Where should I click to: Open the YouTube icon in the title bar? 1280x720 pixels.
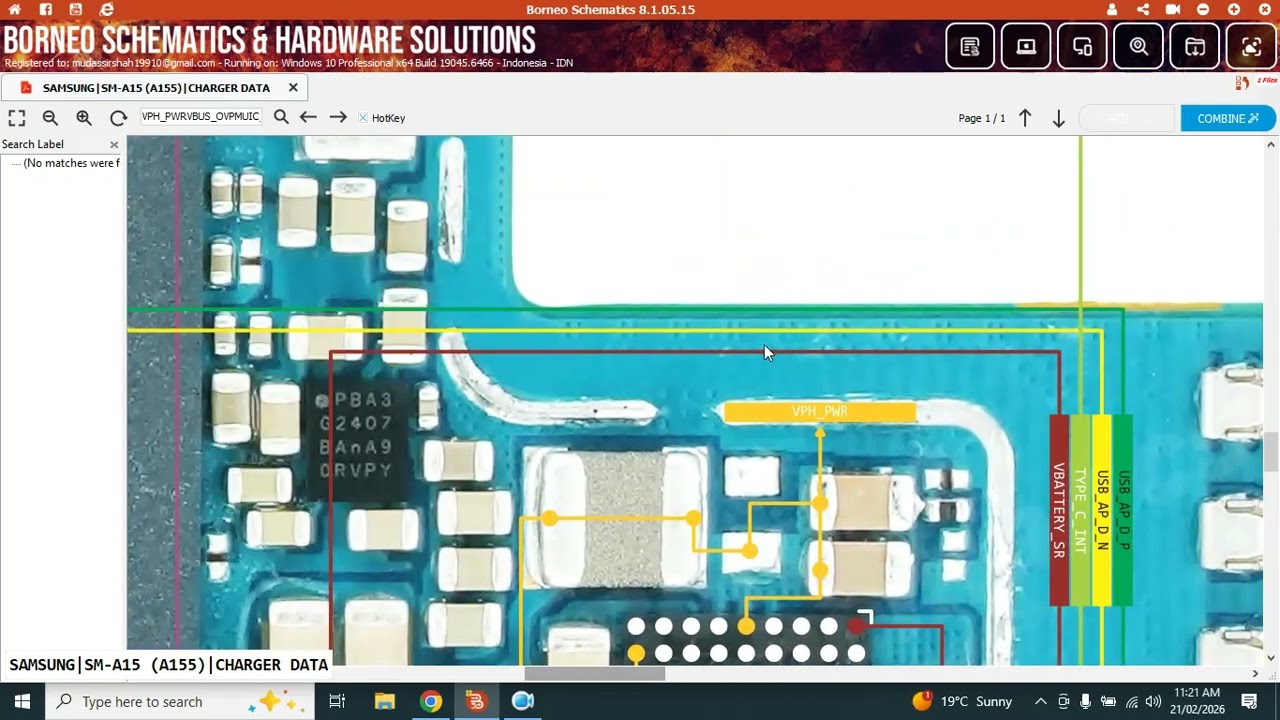(76, 9)
